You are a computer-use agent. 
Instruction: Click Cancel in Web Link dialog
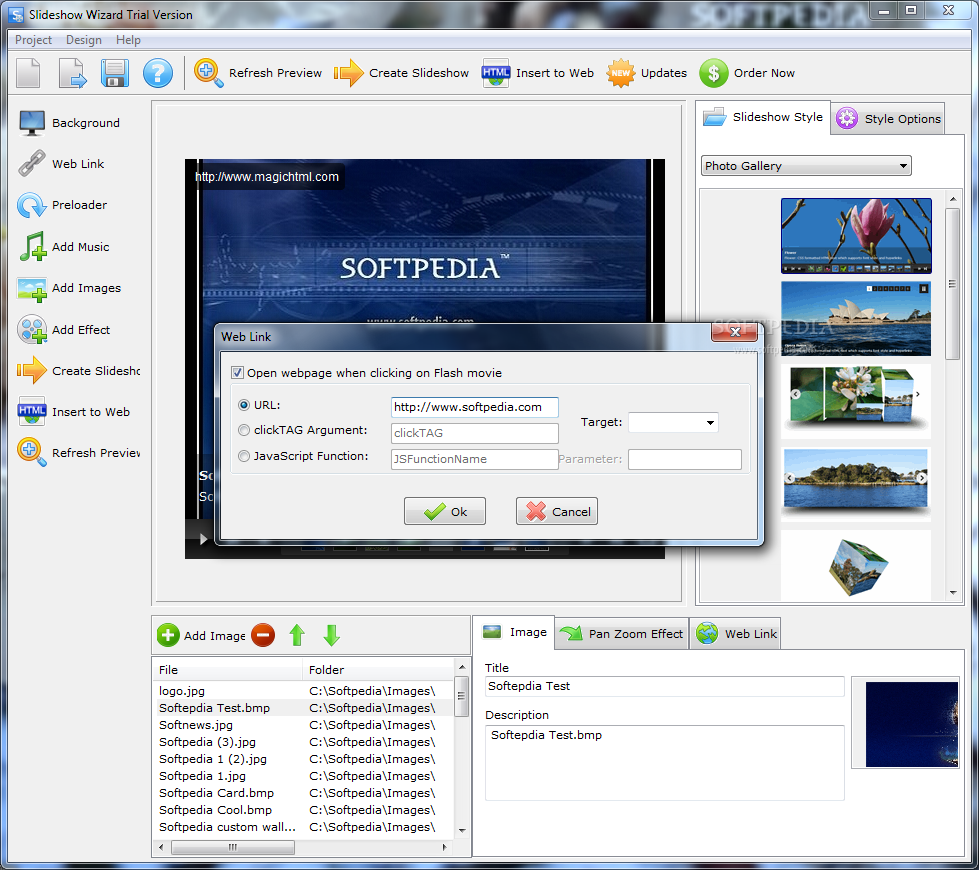pyautogui.click(x=557, y=512)
